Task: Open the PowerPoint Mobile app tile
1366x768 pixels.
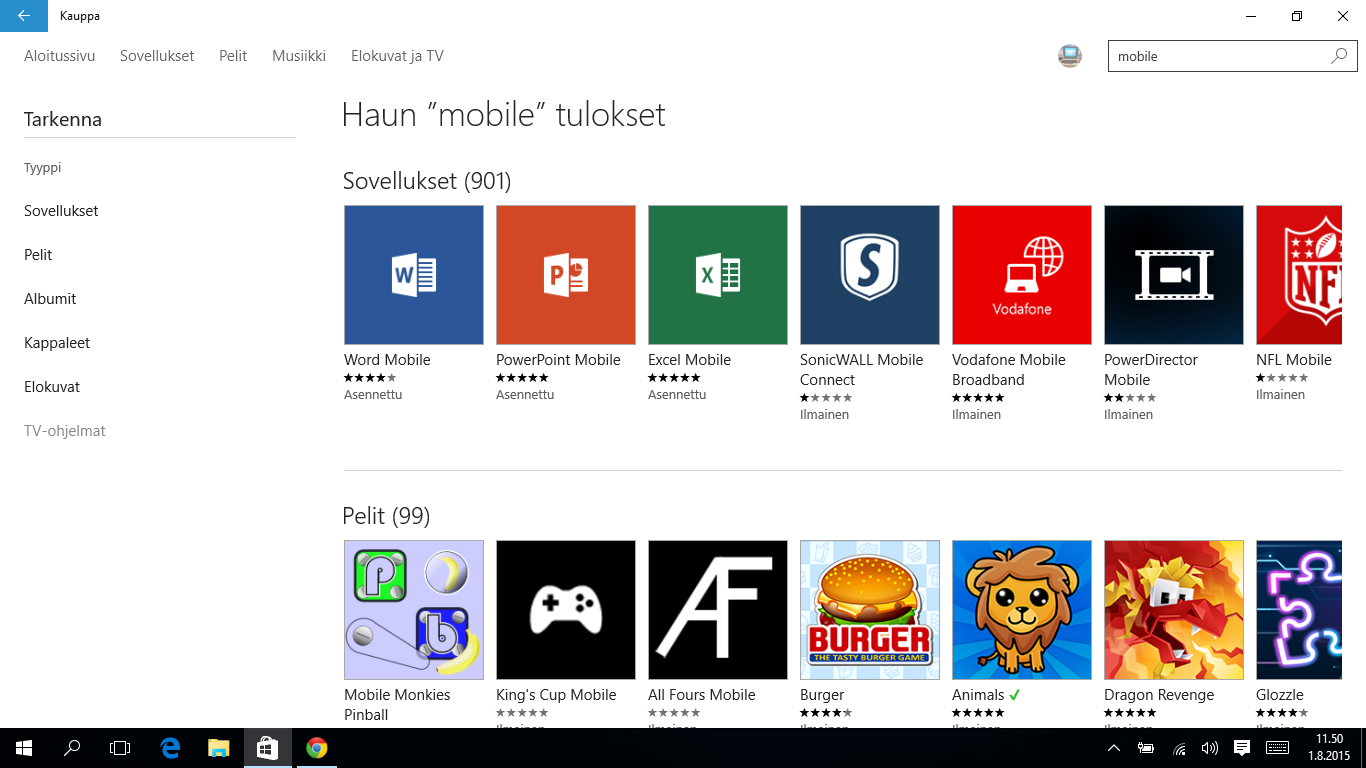Action: coord(566,275)
